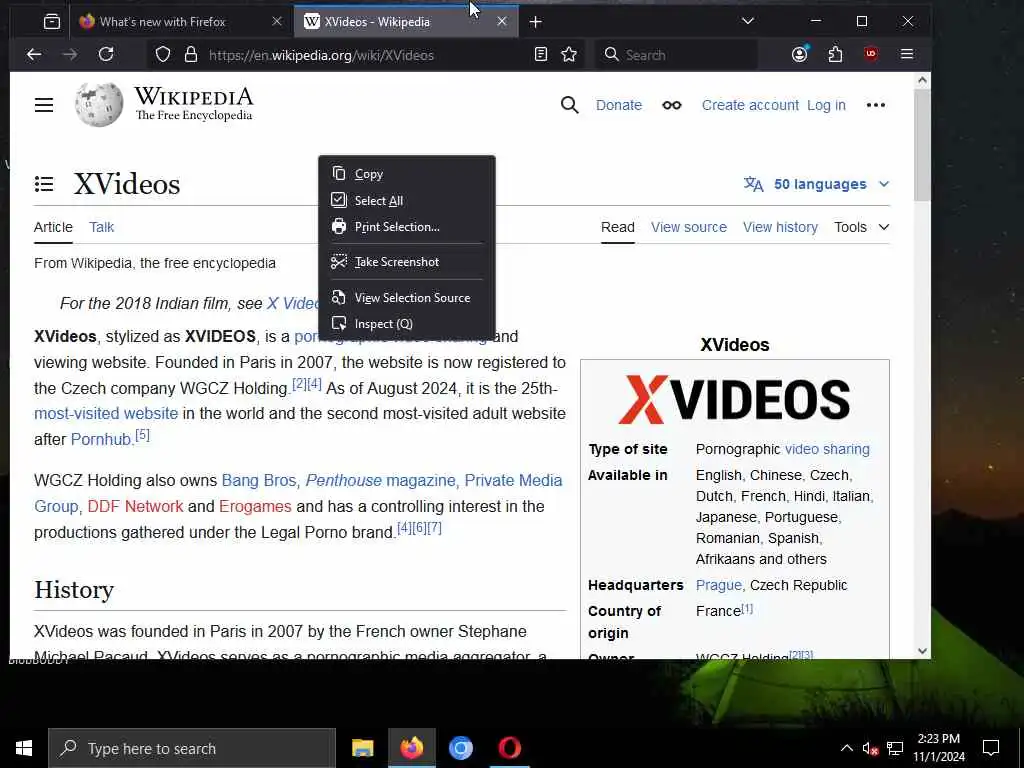Open notification center icon
The image size is (1024, 768).
[991, 748]
